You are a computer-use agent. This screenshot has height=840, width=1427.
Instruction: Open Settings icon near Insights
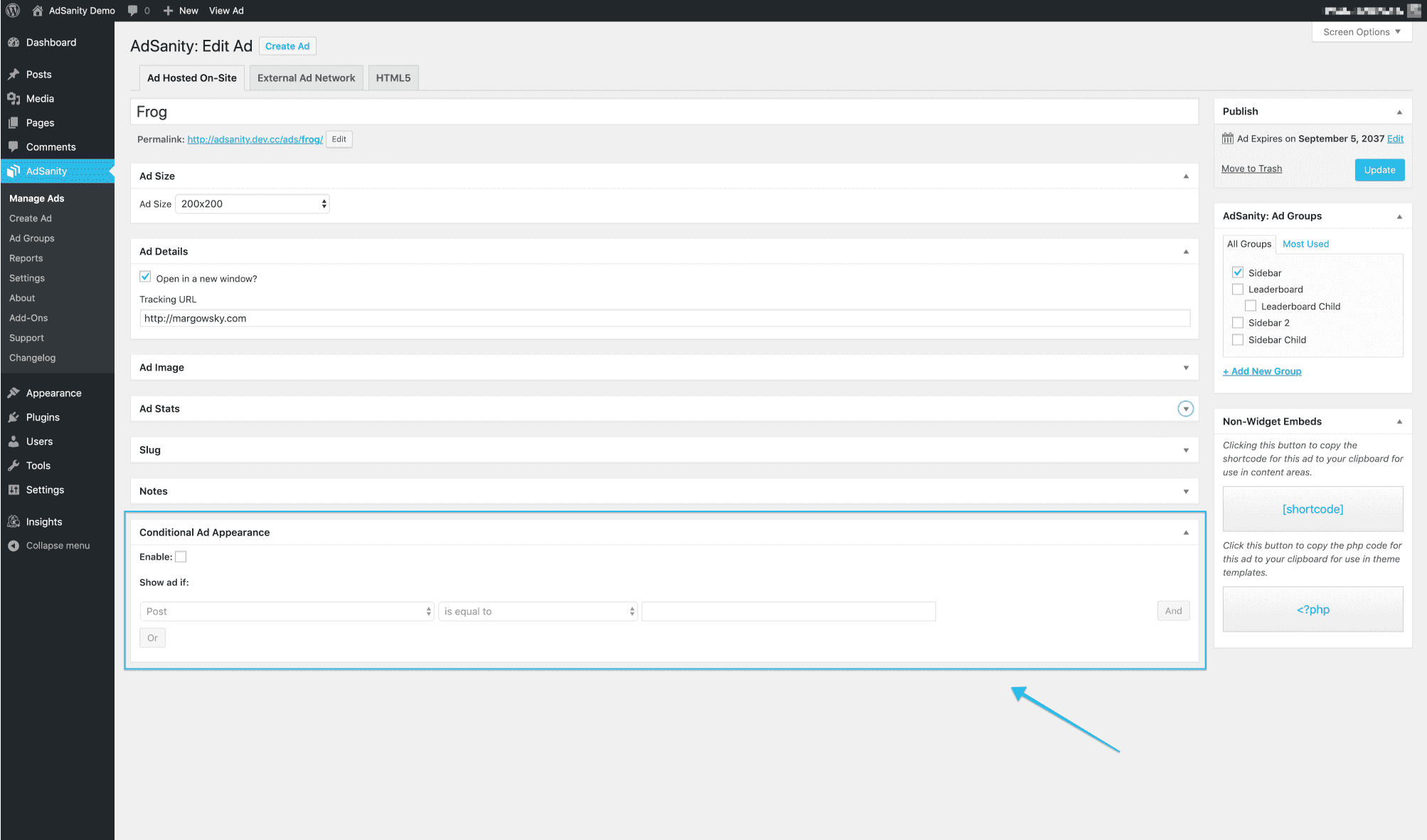[x=14, y=489]
